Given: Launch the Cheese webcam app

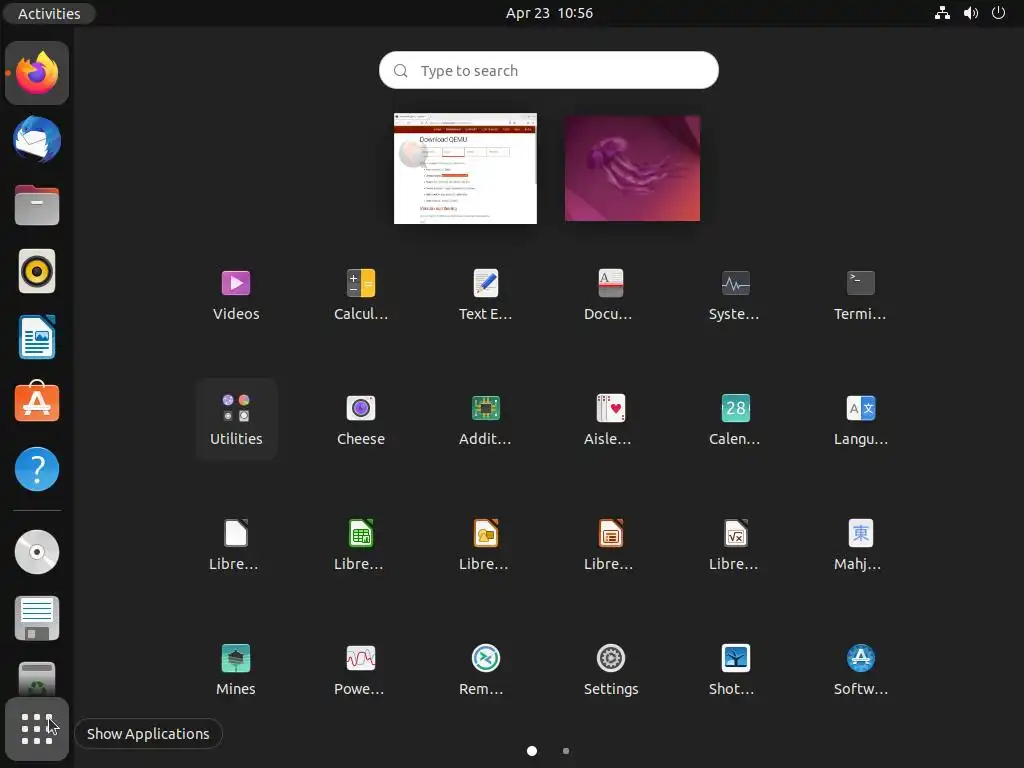Looking at the screenshot, I should pyautogui.click(x=360, y=420).
